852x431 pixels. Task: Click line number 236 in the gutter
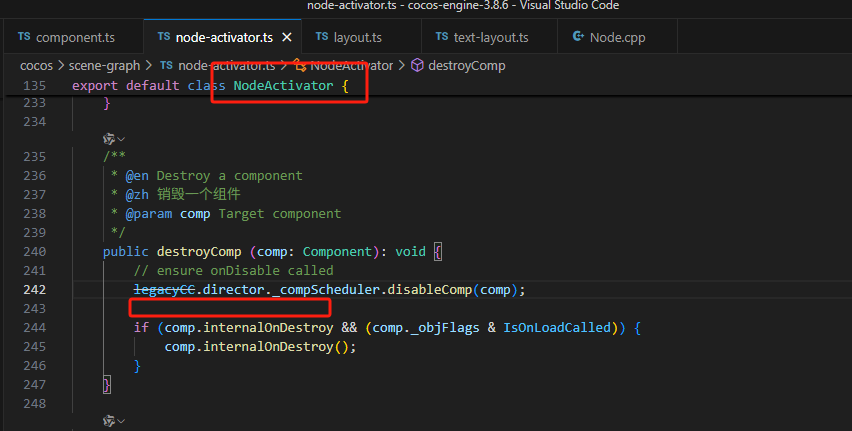35,176
